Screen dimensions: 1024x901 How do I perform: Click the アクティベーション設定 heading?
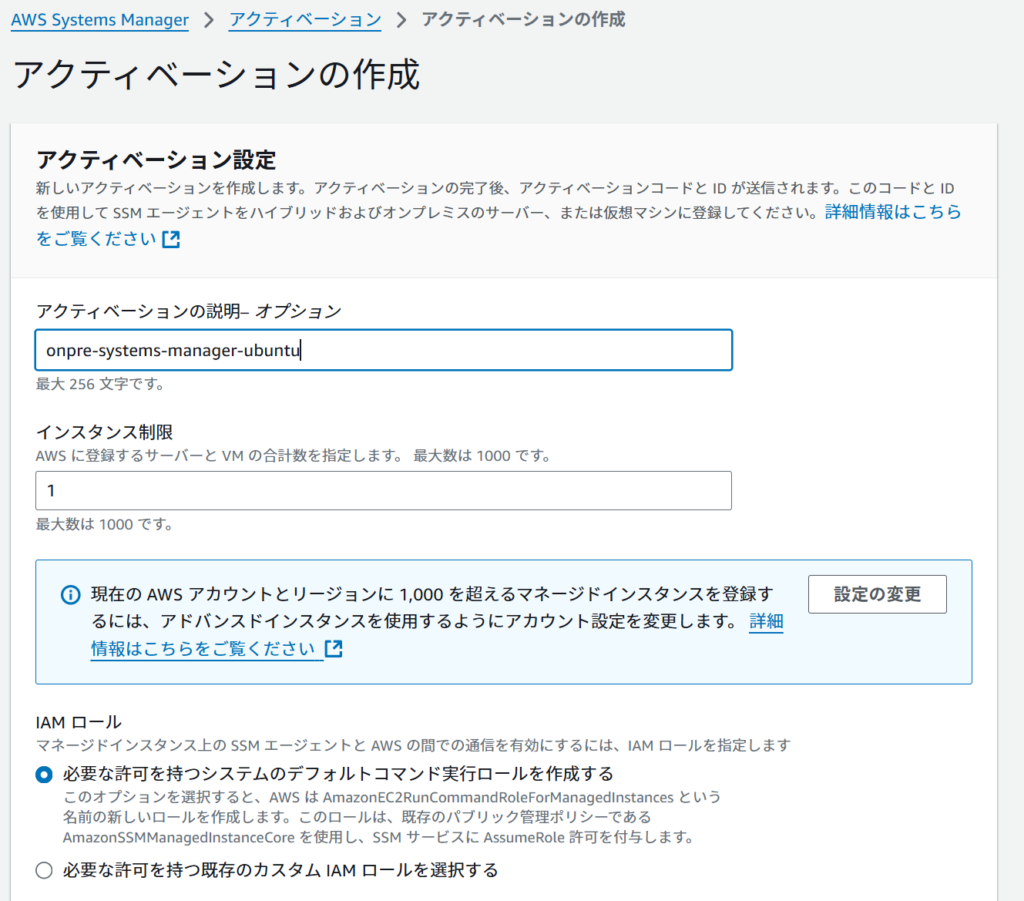(x=156, y=160)
